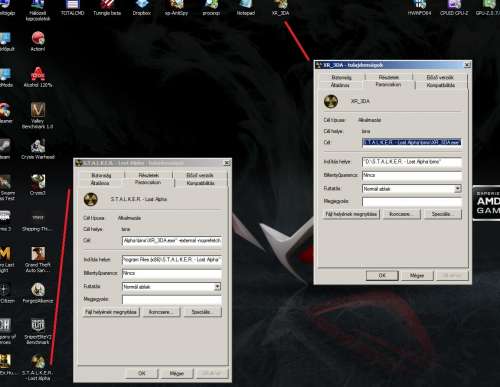Image resolution: width=500 pixels, height=387 pixels.
Task: Select the SniperEliteV2 Benchmark desktop icon
Action: pyautogui.click(x=38, y=331)
